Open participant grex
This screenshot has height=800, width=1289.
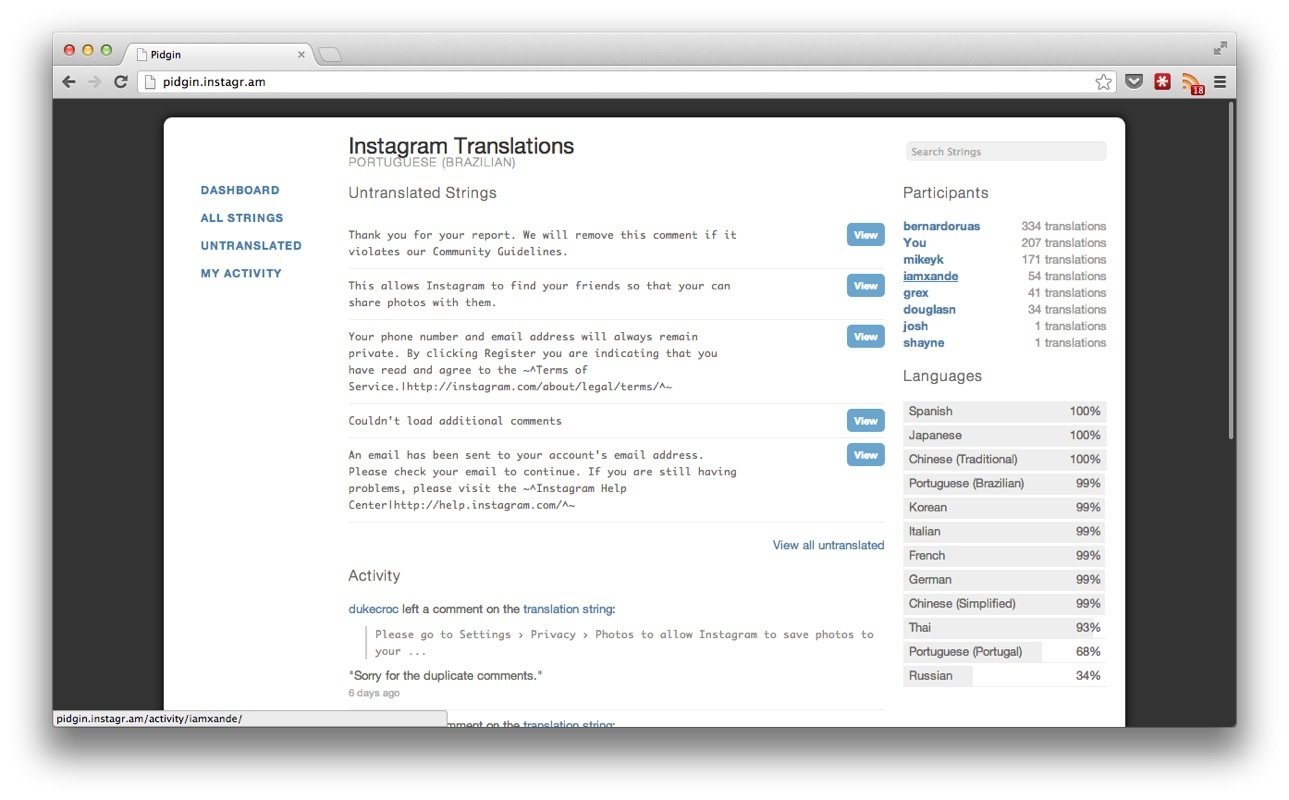click(916, 293)
